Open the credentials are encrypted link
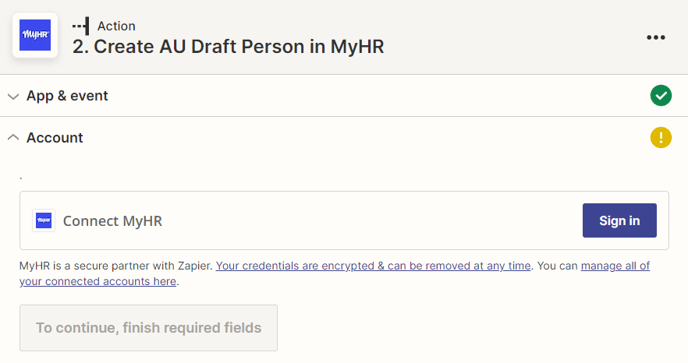The width and height of the screenshot is (688, 363). 373,266
